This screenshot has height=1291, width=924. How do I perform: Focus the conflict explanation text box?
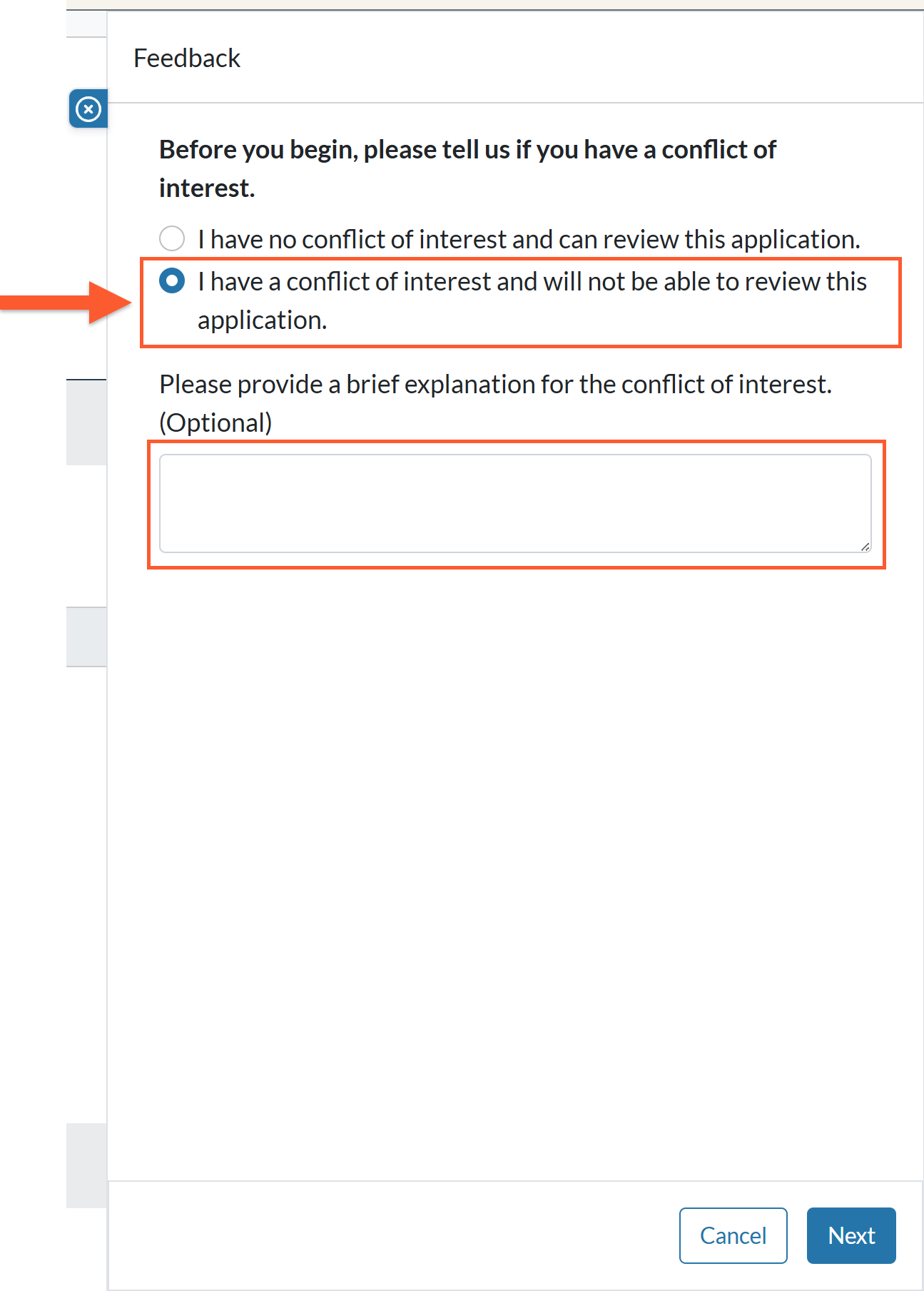coord(515,503)
